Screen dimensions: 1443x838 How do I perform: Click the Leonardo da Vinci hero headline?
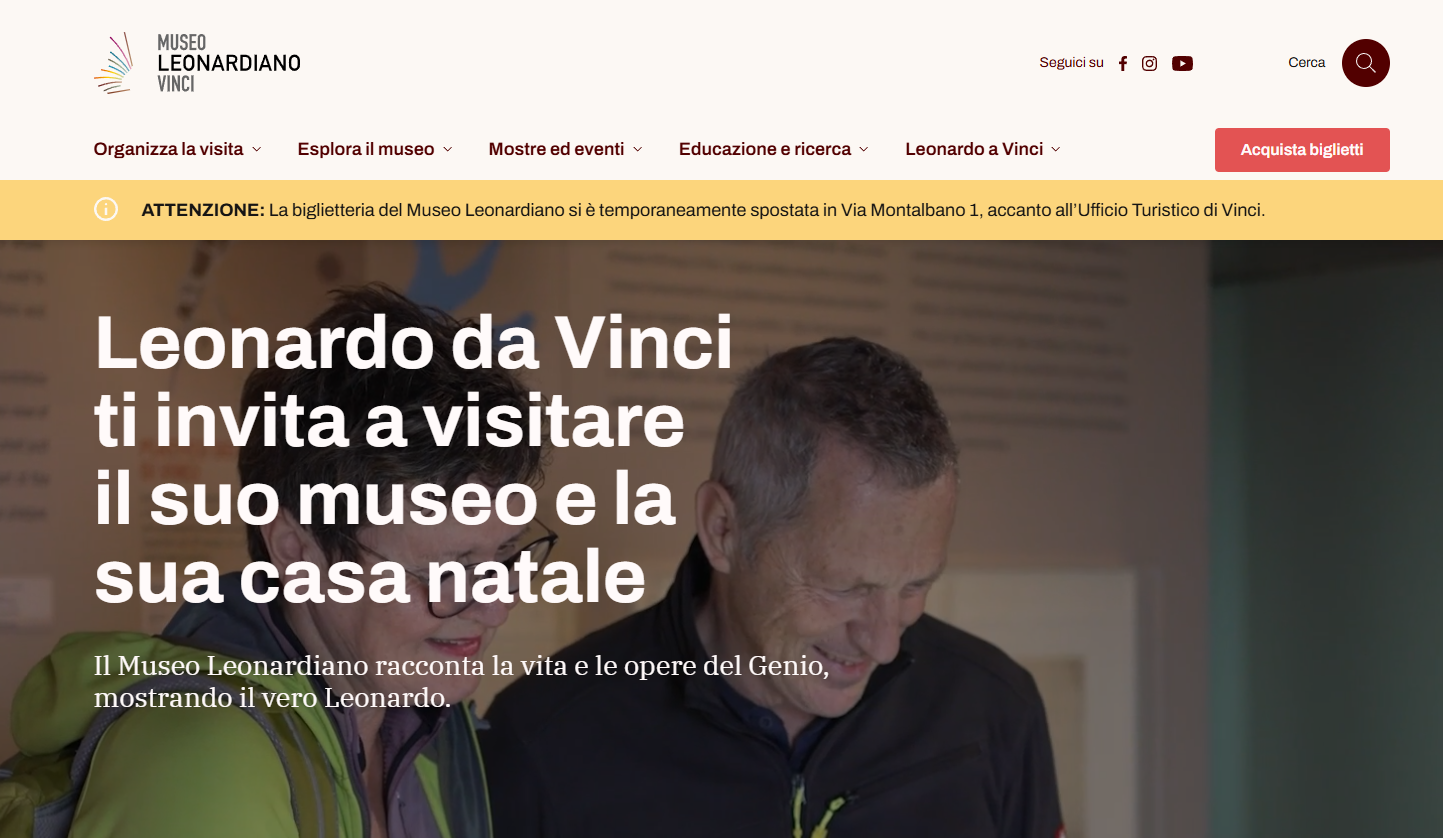point(414,460)
